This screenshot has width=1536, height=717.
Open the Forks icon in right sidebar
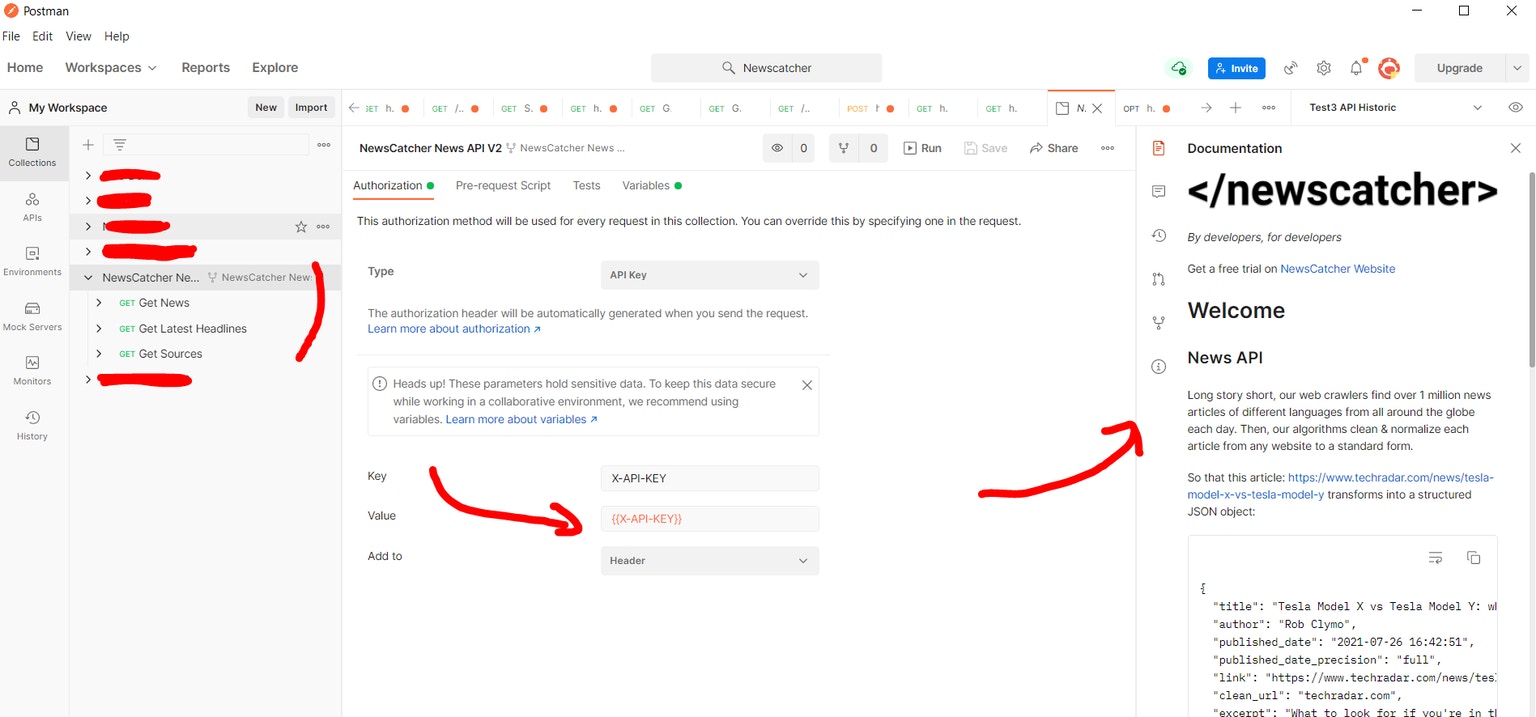pos(1159,323)
